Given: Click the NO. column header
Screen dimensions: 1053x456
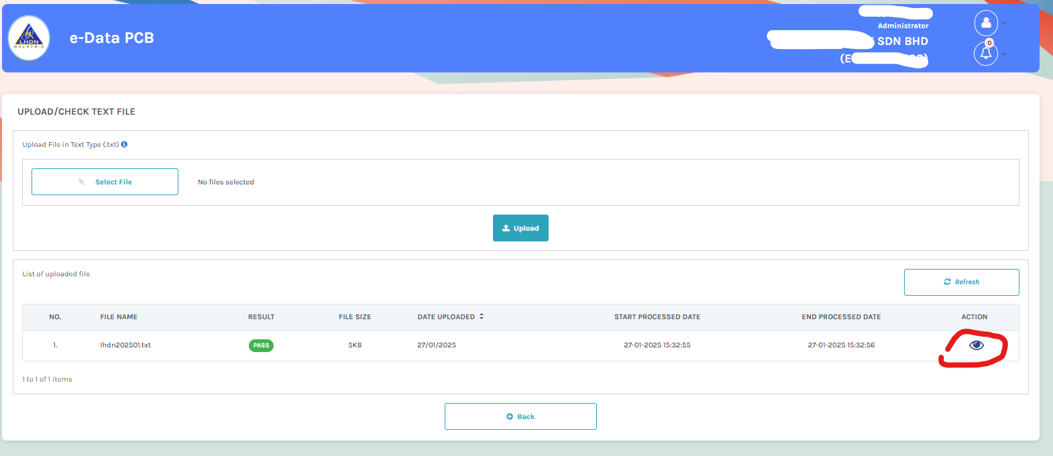Looking at the screenshot, I should click(x=55, y=316).
